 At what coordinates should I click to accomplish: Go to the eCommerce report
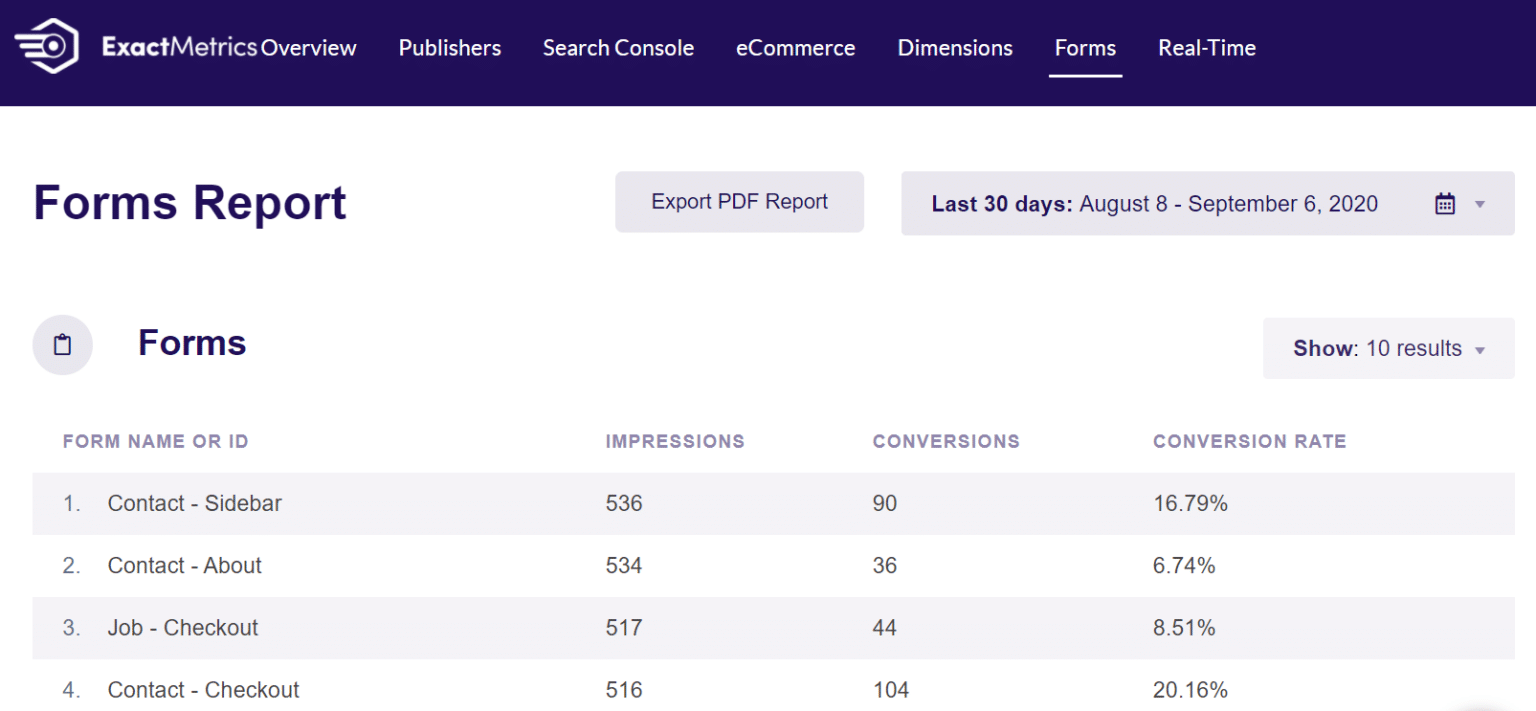795,47
